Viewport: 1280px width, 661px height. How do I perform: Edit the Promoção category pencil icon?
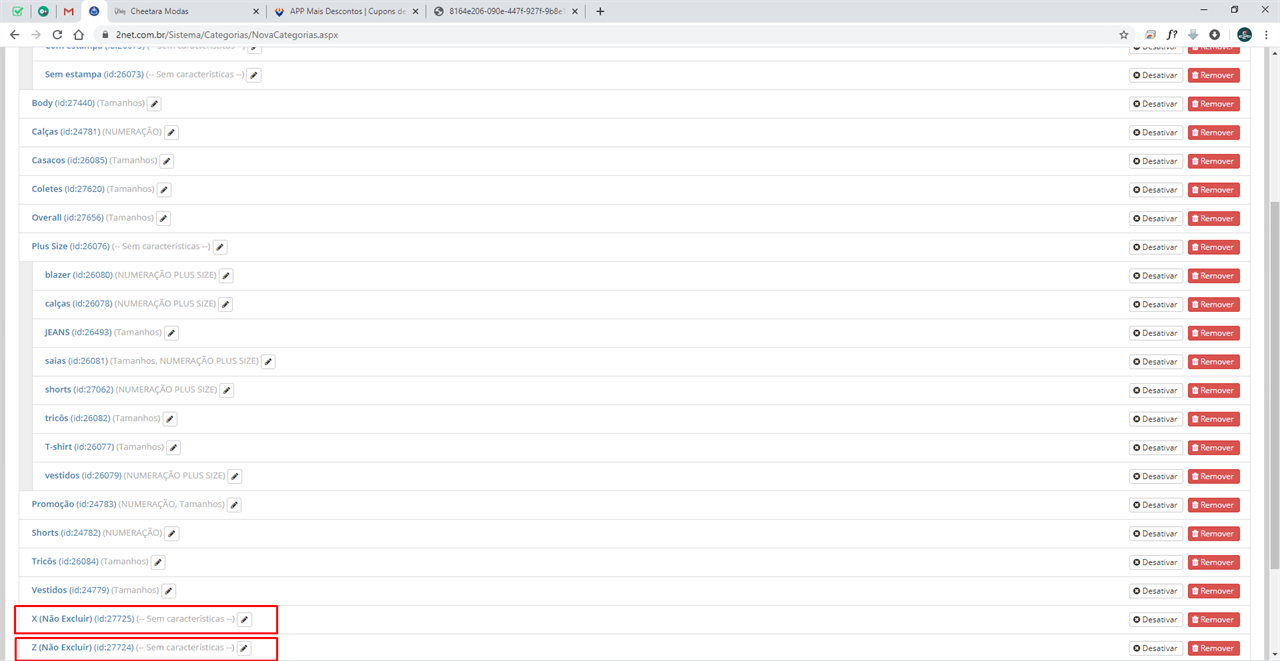click(234, 505)
